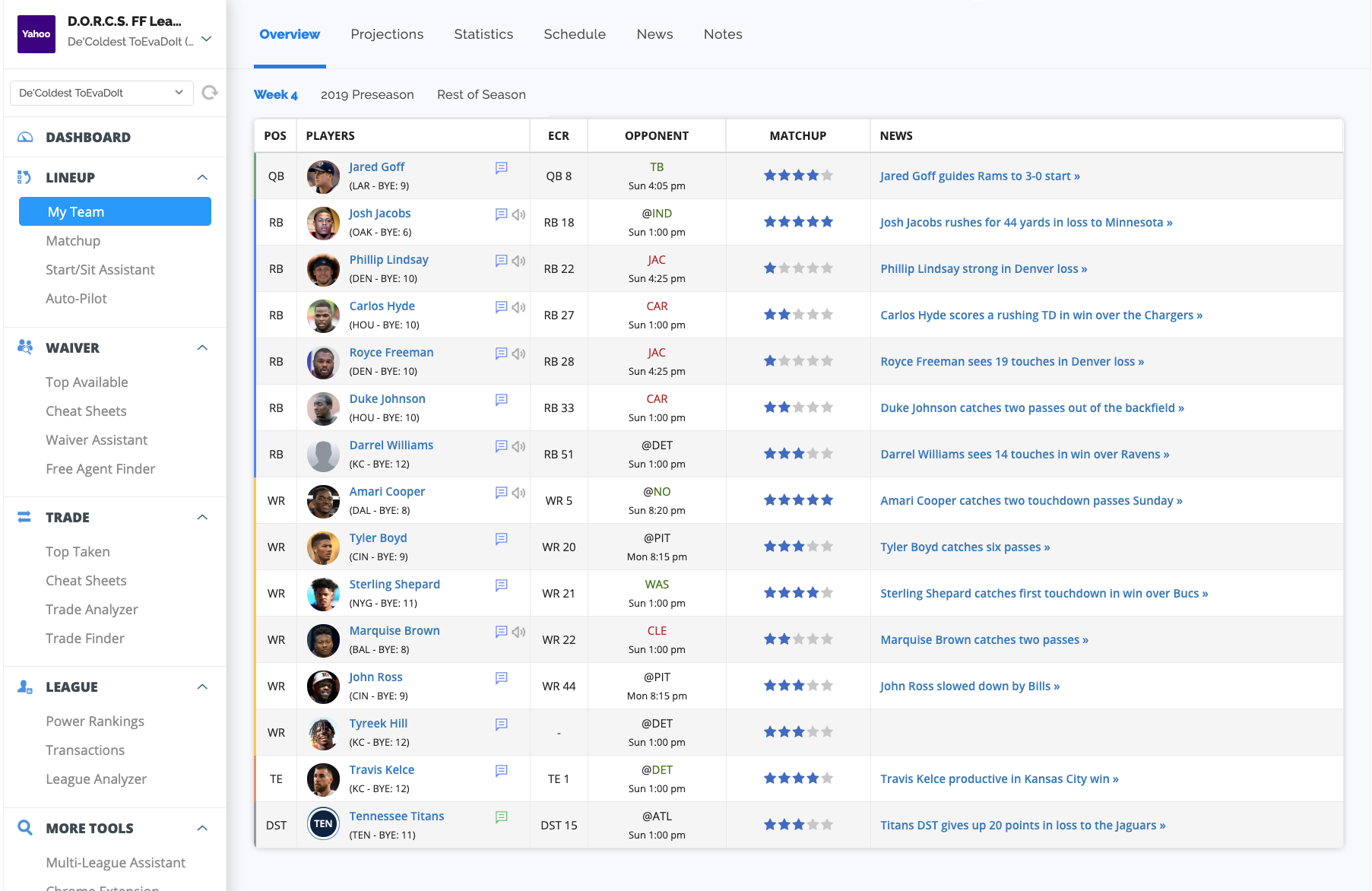1372x891 pixels.
Task: Read 'Josh Jacobs rushes for 44 yards' news
Action: pos(1026,223)
